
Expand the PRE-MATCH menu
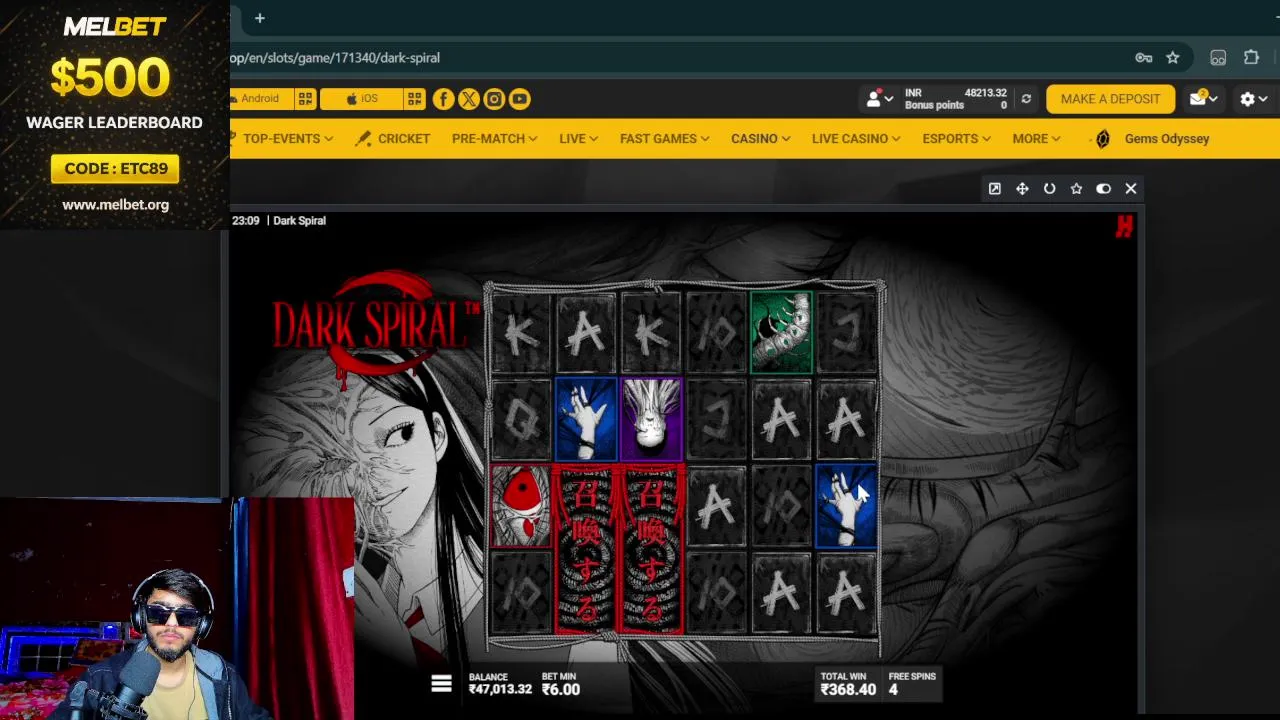tap(494, 139)
